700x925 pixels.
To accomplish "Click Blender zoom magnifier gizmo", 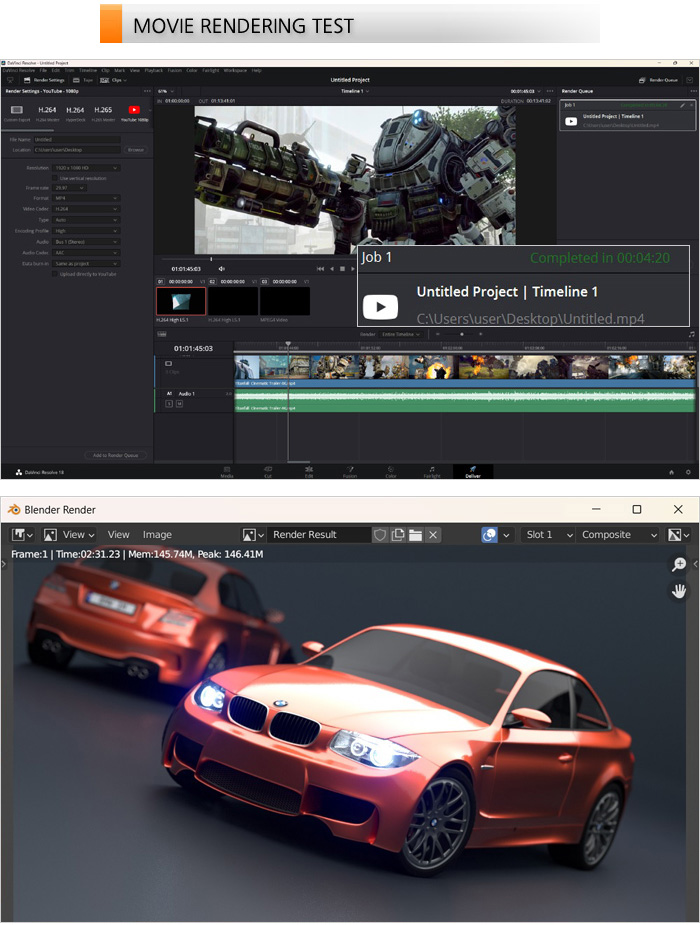I will (679, 564).
